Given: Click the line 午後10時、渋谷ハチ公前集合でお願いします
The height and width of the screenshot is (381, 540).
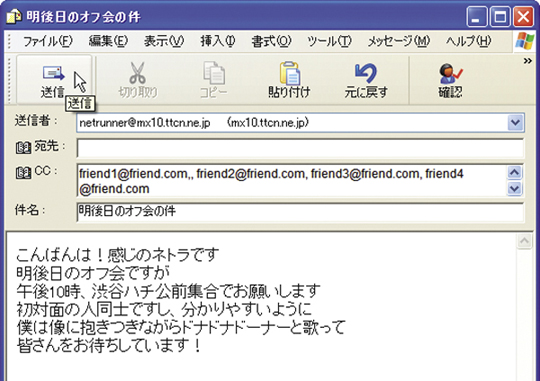Looking at the screenshot, I should coord(168,291).
